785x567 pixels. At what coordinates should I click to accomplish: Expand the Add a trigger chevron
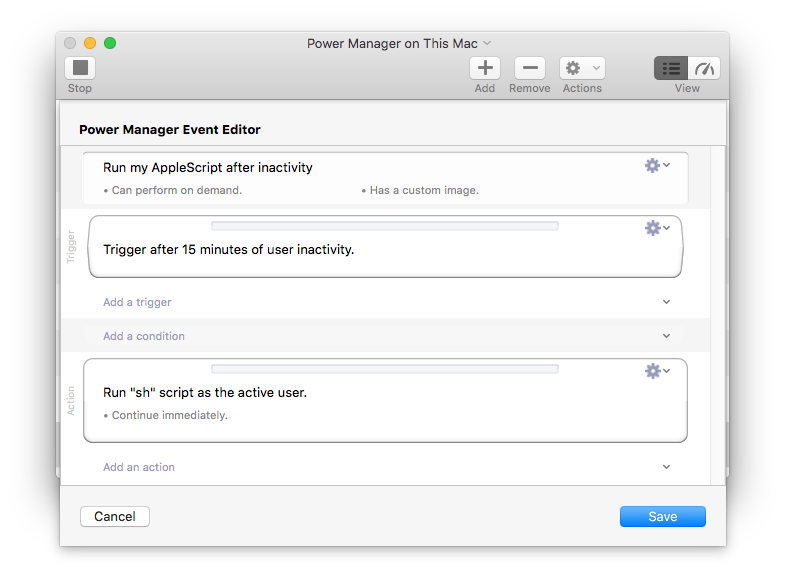pos(666,302)
